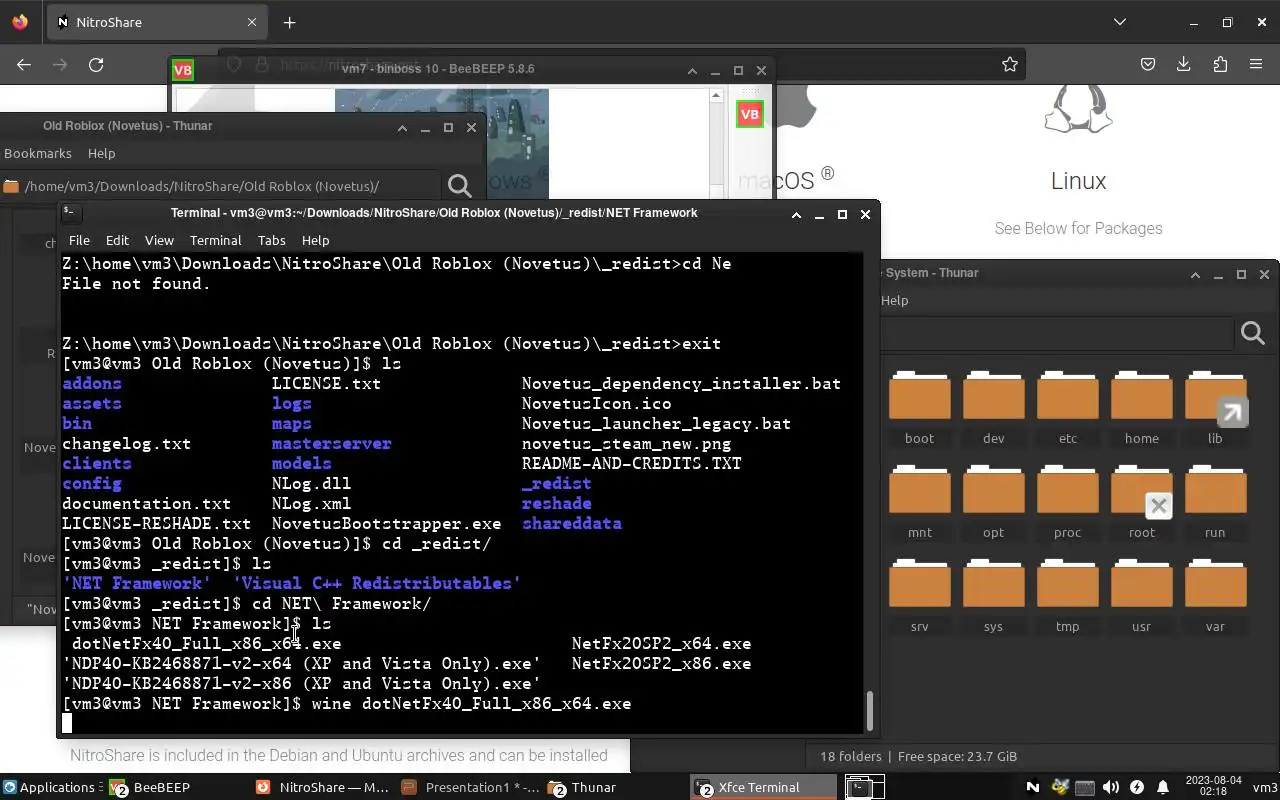This screenshot has width=1280, height=800.
Task: Open the tmp folder
Action: (x=1067, y=596)
